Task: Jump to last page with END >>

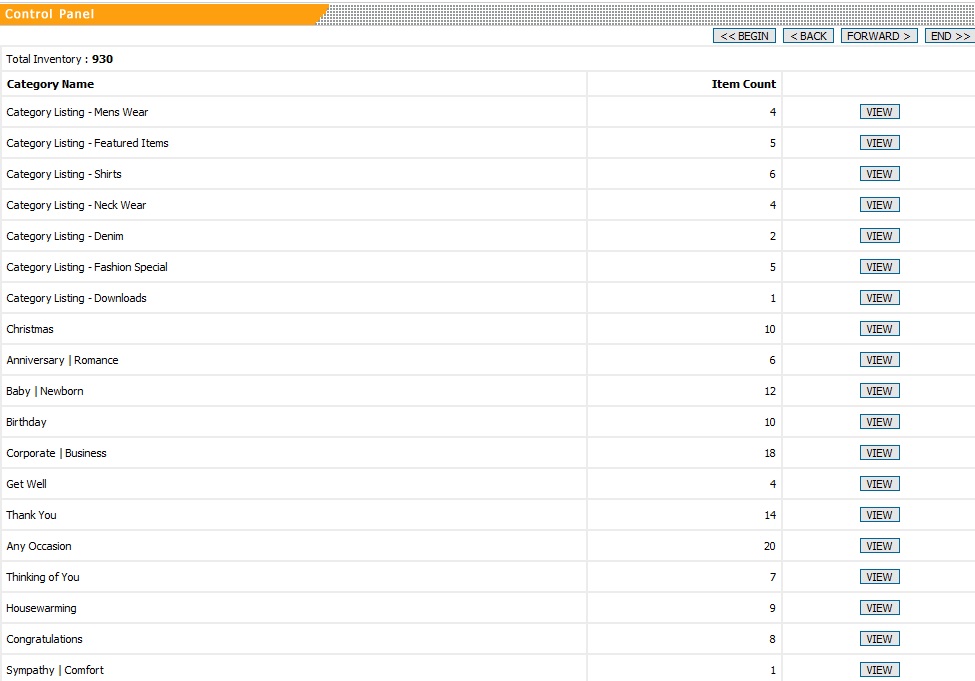Action: click(x=949, y=36)
